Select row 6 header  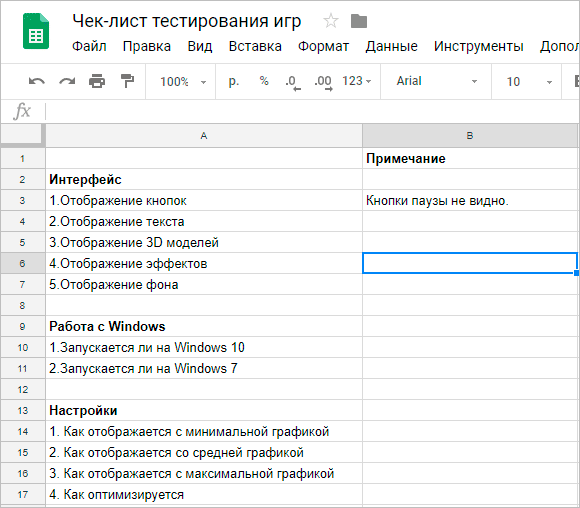[23, 263]
